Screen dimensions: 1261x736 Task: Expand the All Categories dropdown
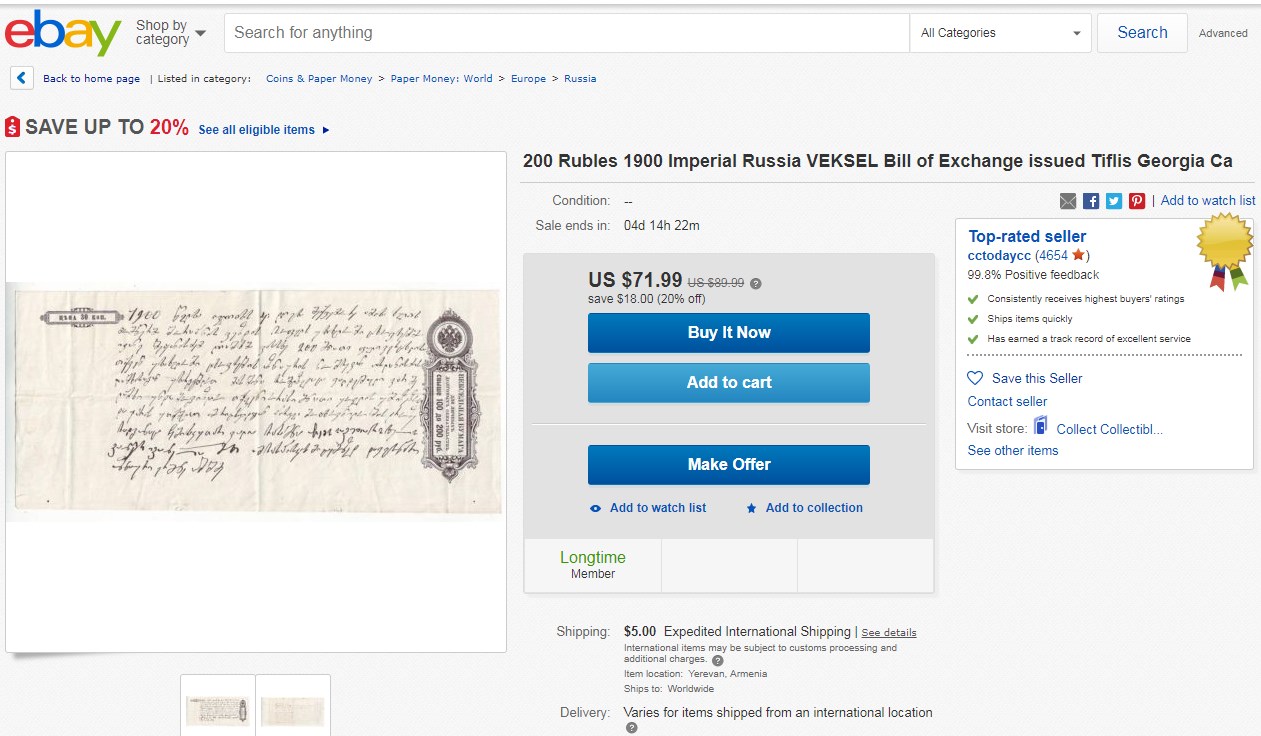pos(1001,33)
